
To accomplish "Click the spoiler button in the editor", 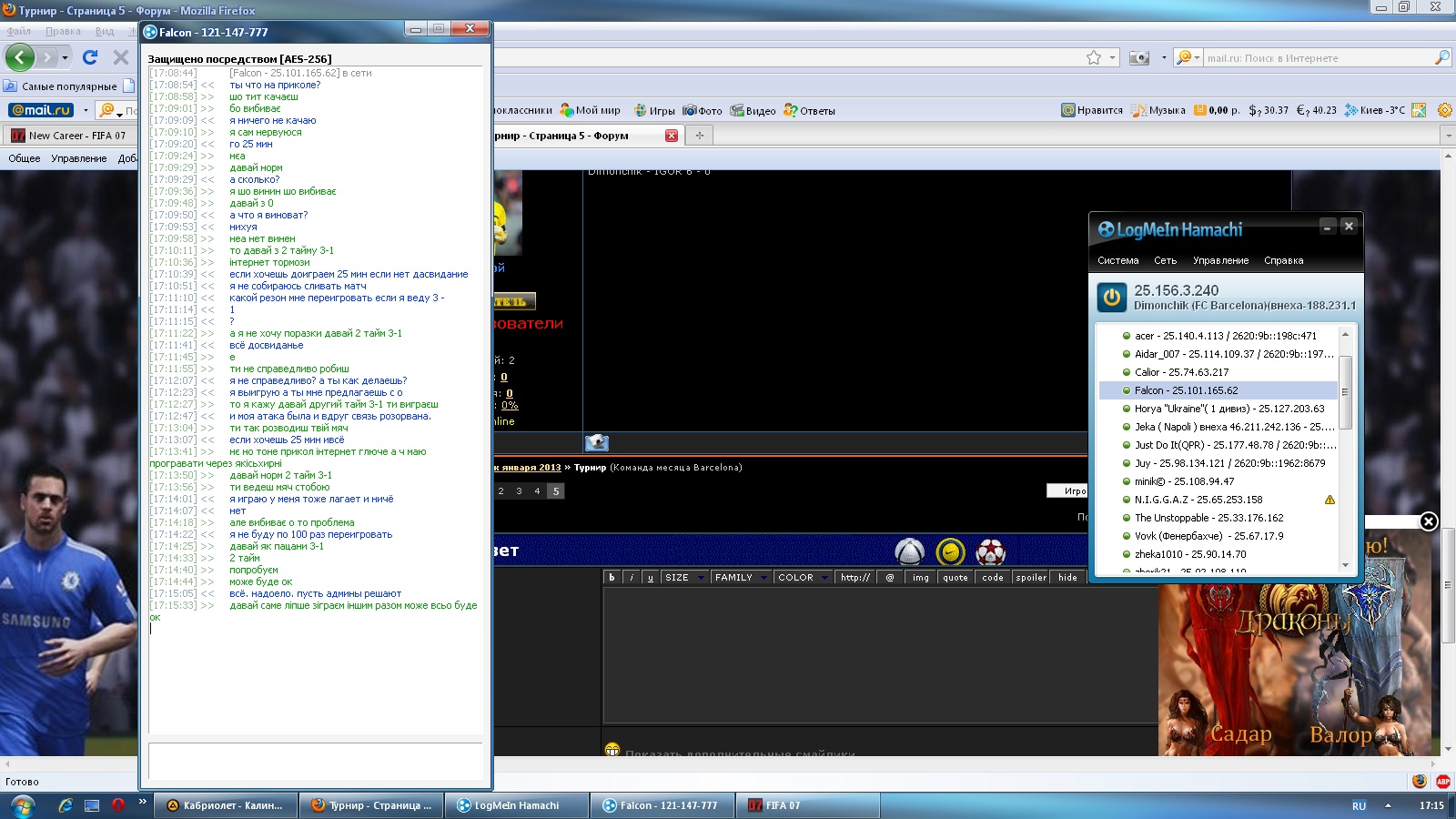I will click(1031, 577).
